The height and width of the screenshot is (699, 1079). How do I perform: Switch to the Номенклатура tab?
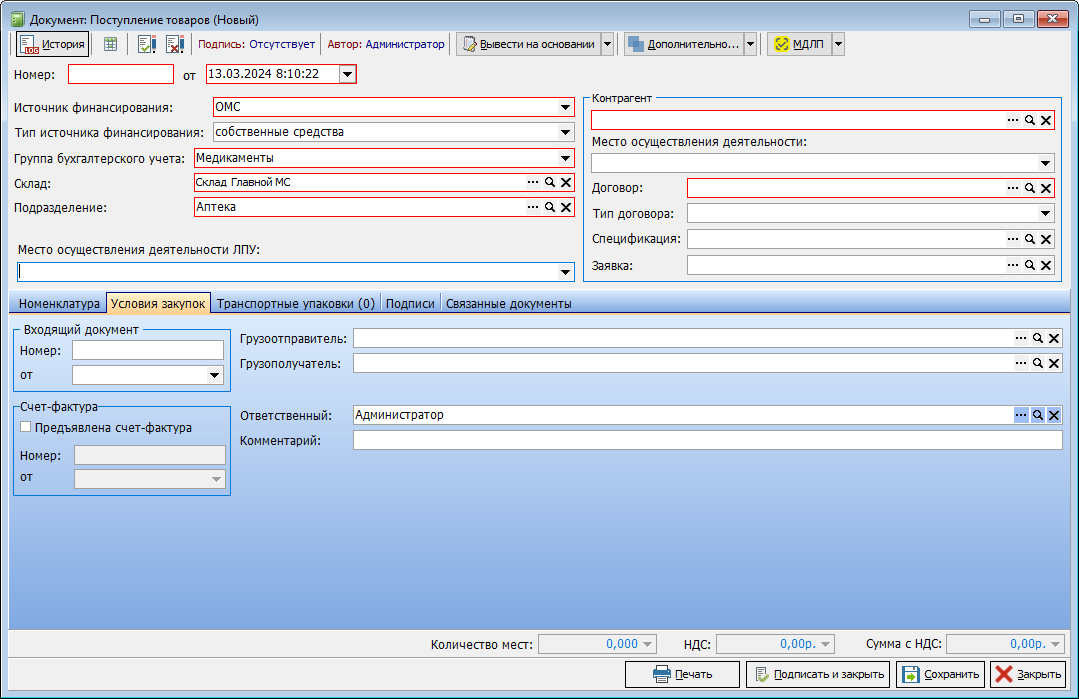[x=59, y=304]
